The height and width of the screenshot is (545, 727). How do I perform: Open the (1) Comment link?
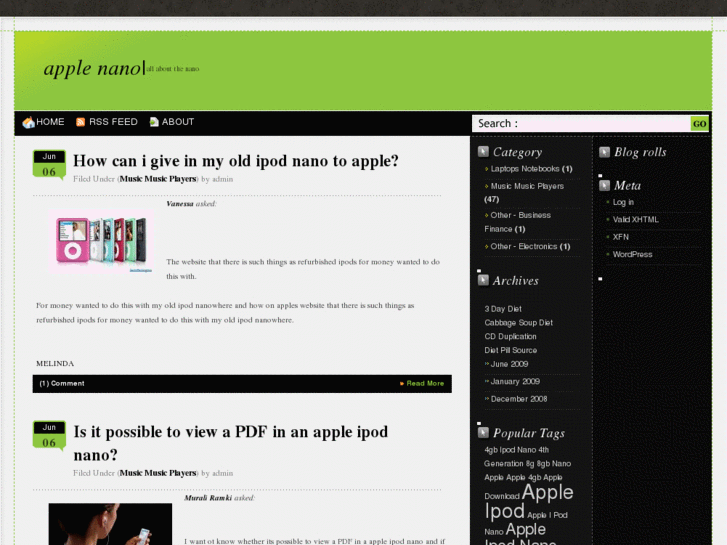point(62,384)
